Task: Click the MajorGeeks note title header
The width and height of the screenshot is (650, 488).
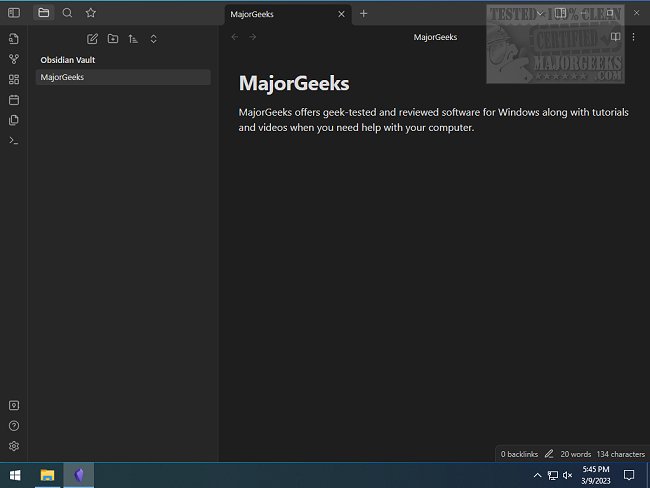Action: [435, 37]
